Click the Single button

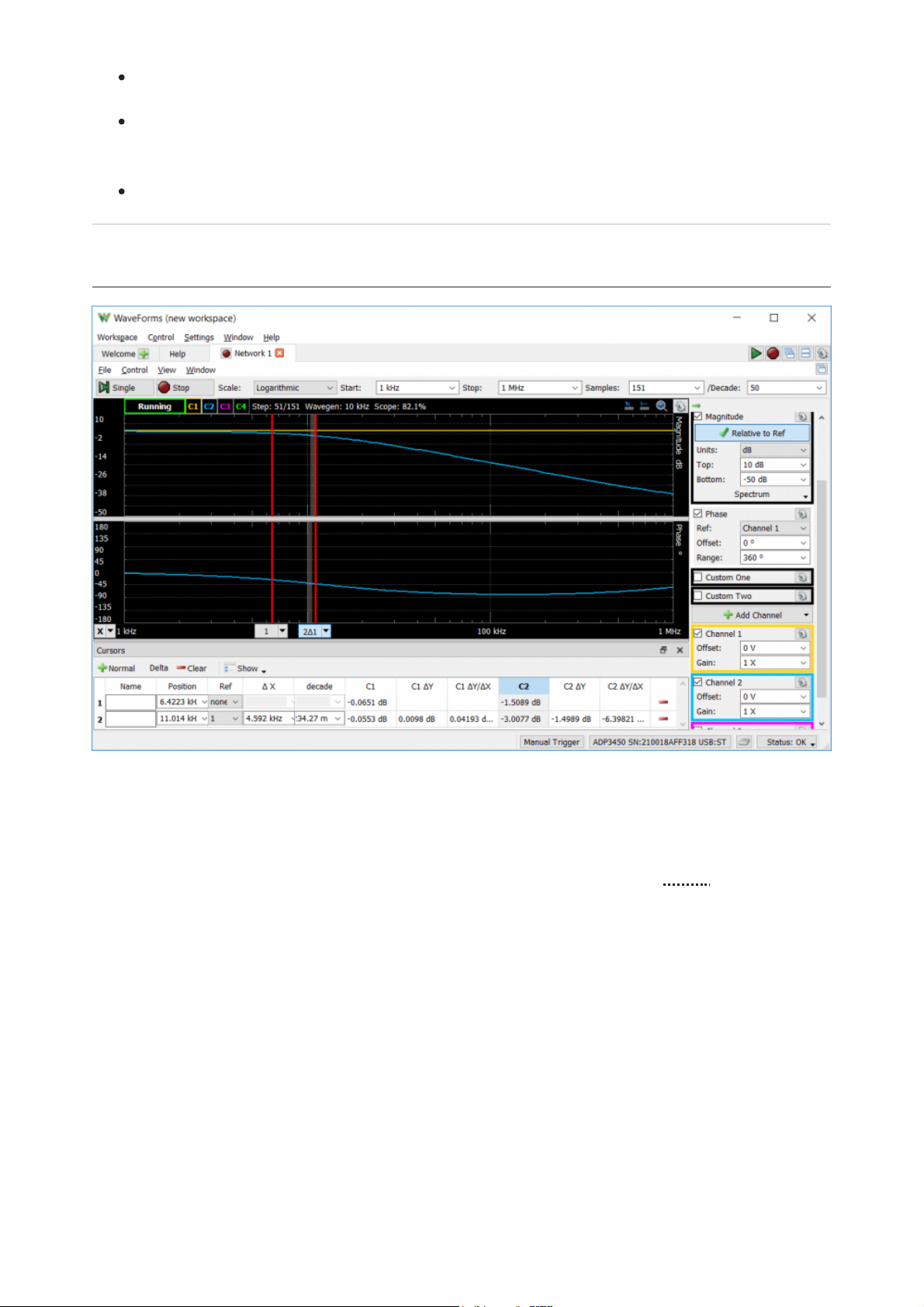(x=123, y=388)
